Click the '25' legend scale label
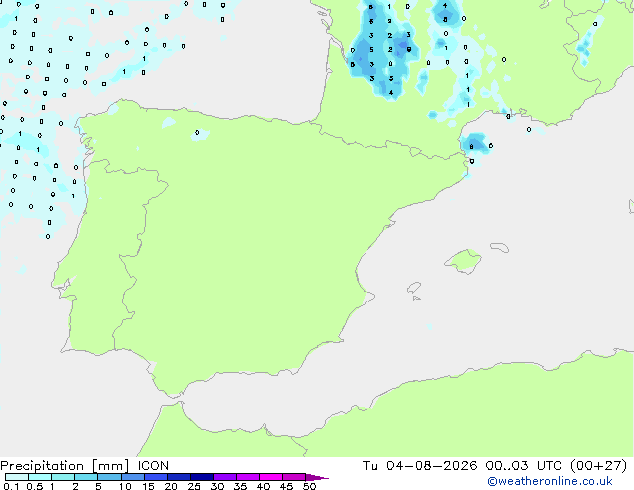Image resolution: width=634 pixels, height=490 pixels. [x=194, y=486]
